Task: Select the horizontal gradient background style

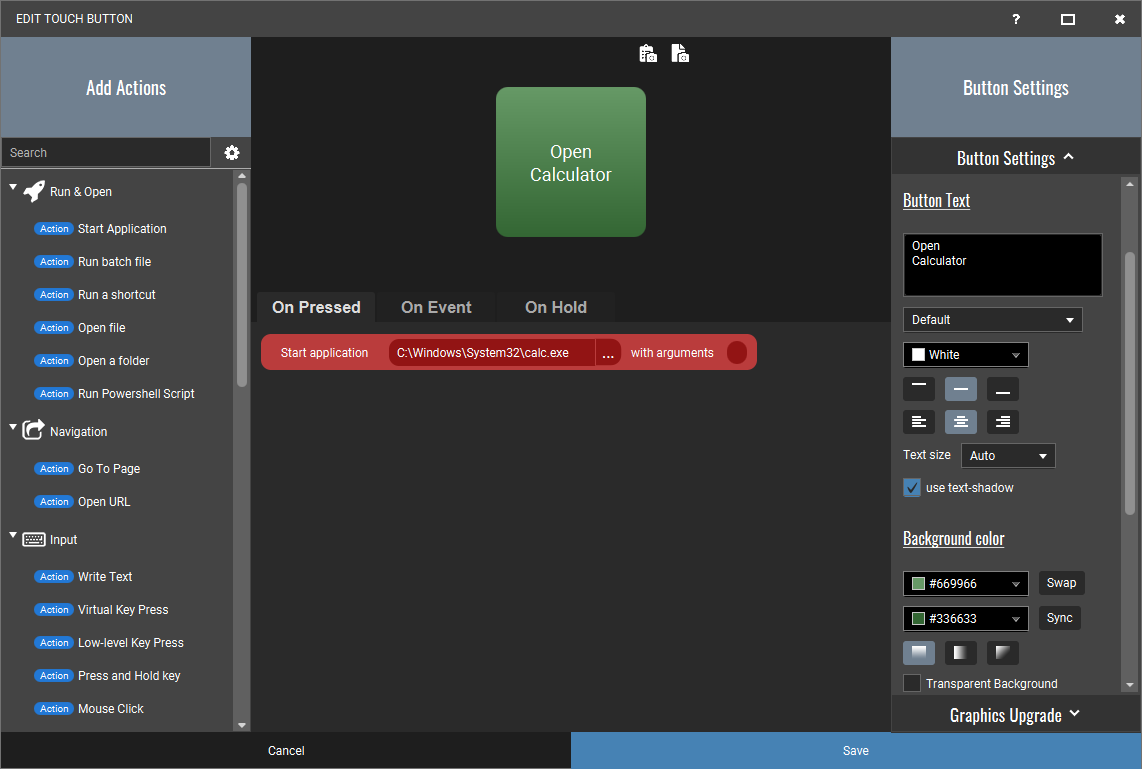Action: 961,653
